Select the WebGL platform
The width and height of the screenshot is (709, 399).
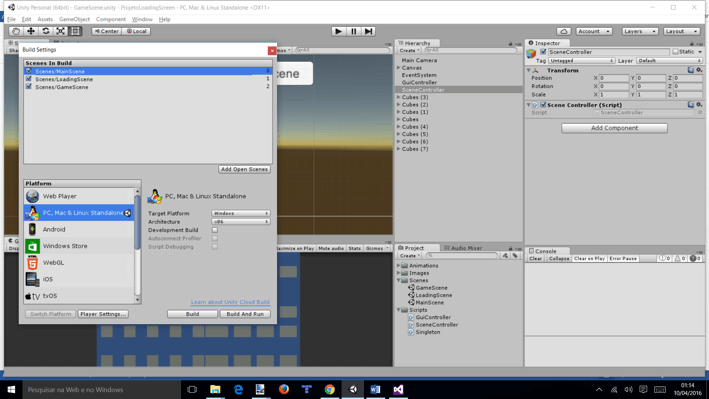tap(79, 262)
